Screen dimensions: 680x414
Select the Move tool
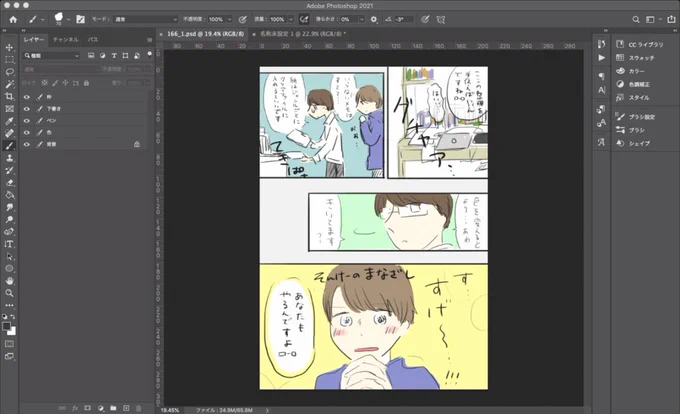9,47
